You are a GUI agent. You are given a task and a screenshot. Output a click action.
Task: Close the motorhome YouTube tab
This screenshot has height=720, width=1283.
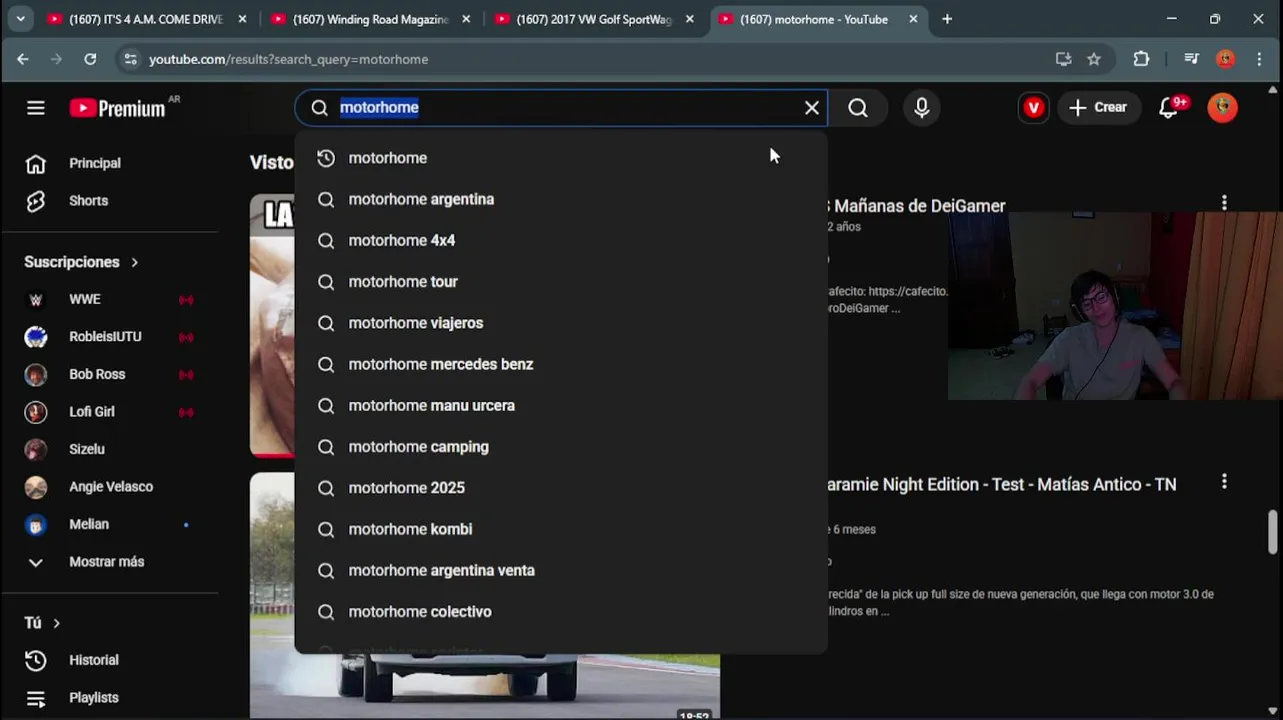tap(913, 19)
